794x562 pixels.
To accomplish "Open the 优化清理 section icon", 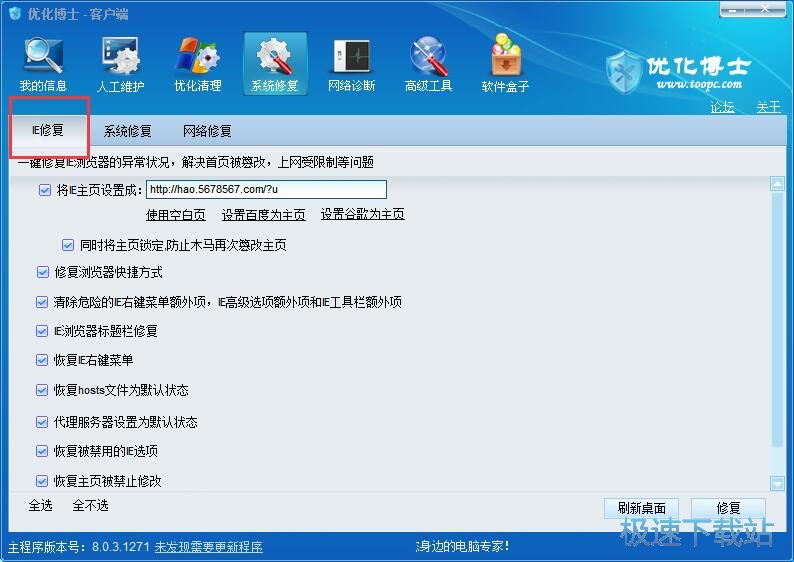I will click(x=197, y=63).
